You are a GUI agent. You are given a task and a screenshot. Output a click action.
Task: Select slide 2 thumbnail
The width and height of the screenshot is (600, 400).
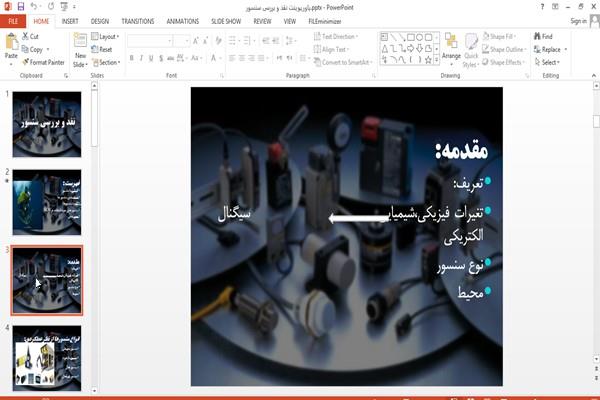(47, 202)
